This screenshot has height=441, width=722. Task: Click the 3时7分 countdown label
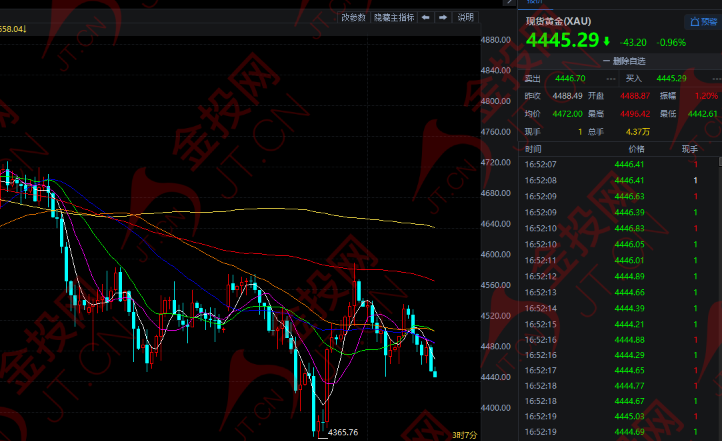(x=465, y=435)
